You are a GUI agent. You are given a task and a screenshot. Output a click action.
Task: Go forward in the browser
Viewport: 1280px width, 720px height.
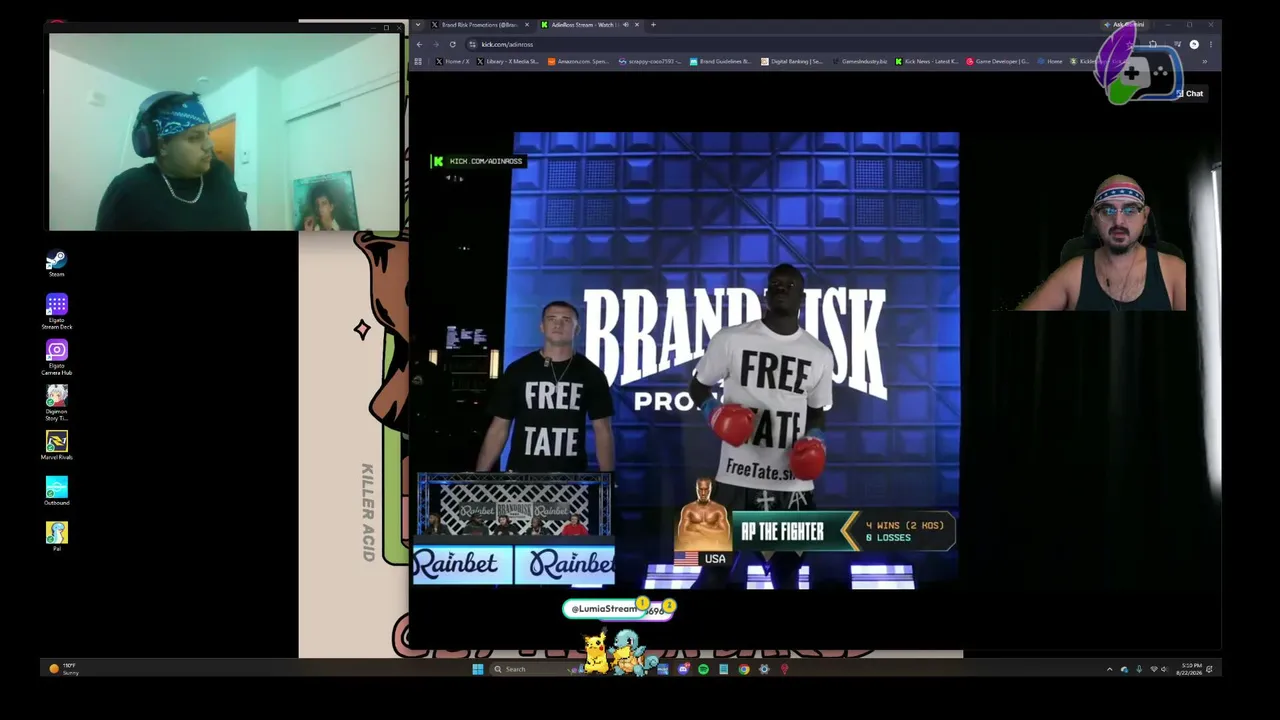pyautogui.click(x=435, y=44)
